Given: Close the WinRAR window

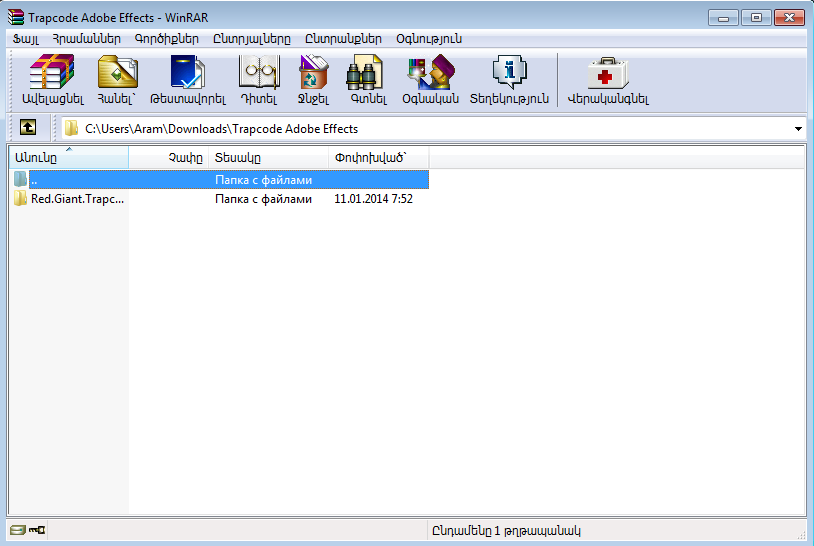Looking at the screenshot, I should 789,18.
